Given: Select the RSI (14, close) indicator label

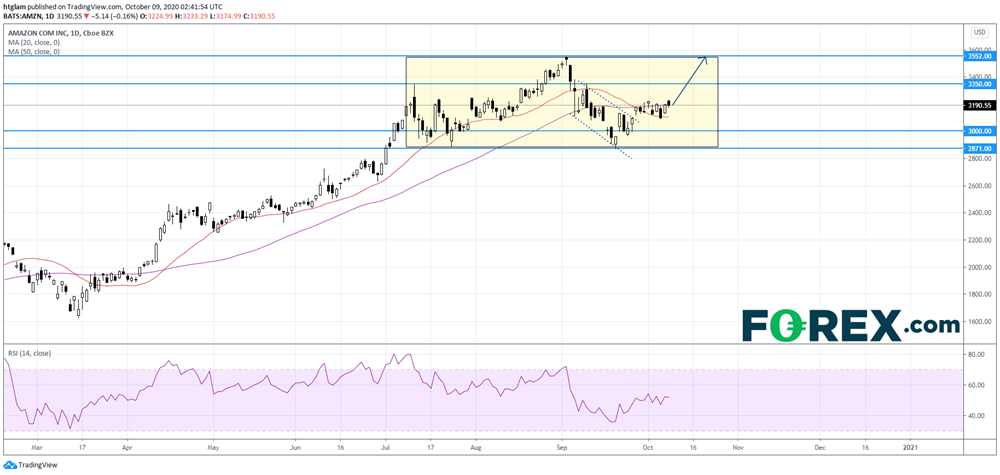Looking at the screenshot, I should tap(28, 353).
